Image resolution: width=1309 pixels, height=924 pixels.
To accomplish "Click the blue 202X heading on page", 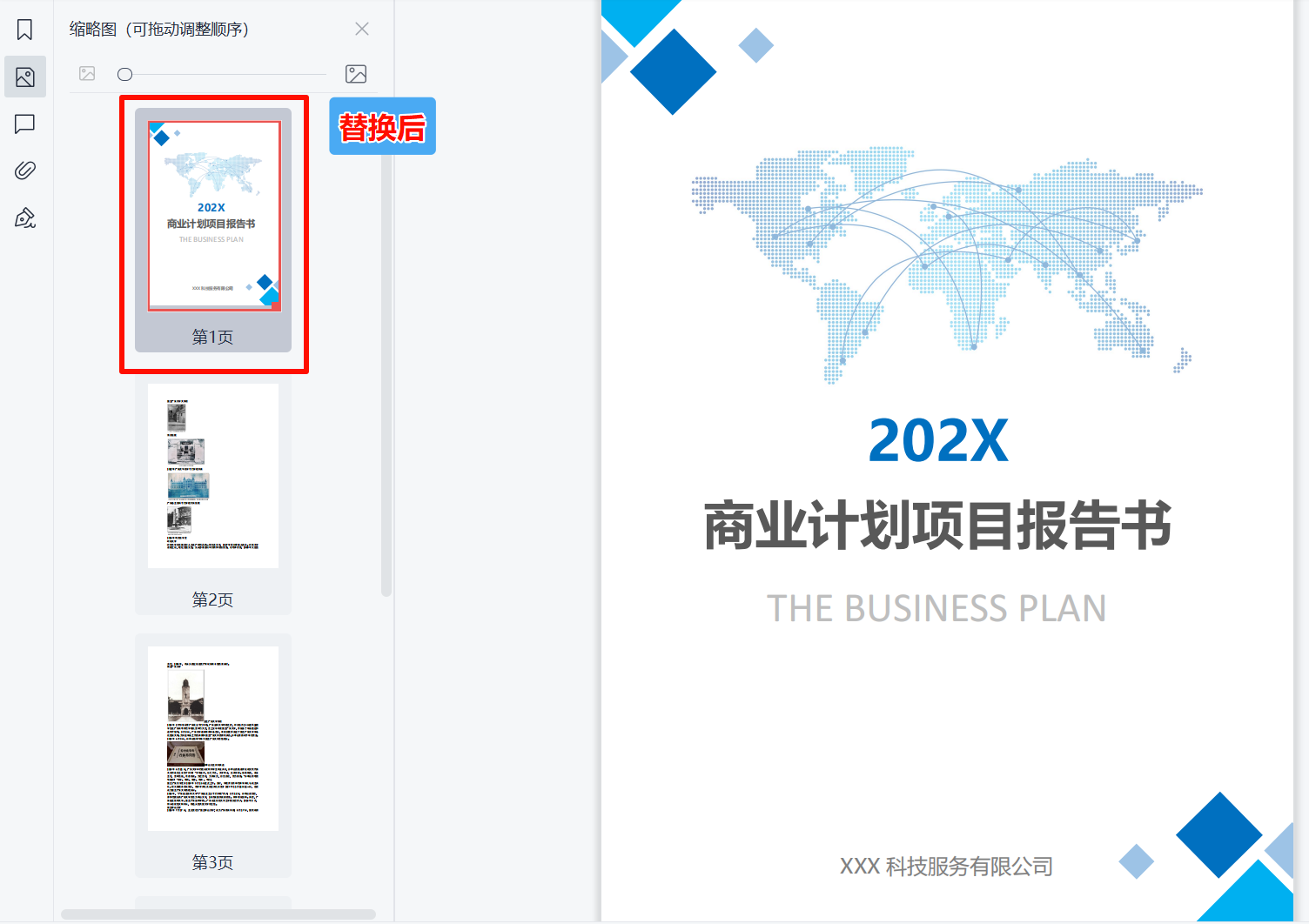I will point(938,441).
